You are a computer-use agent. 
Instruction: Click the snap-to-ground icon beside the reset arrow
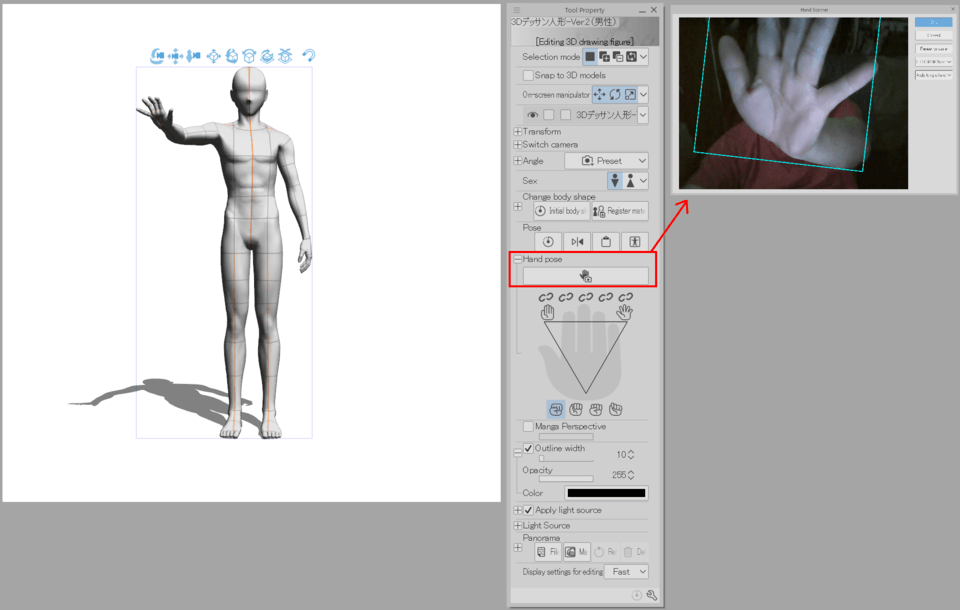pos(285,56)
